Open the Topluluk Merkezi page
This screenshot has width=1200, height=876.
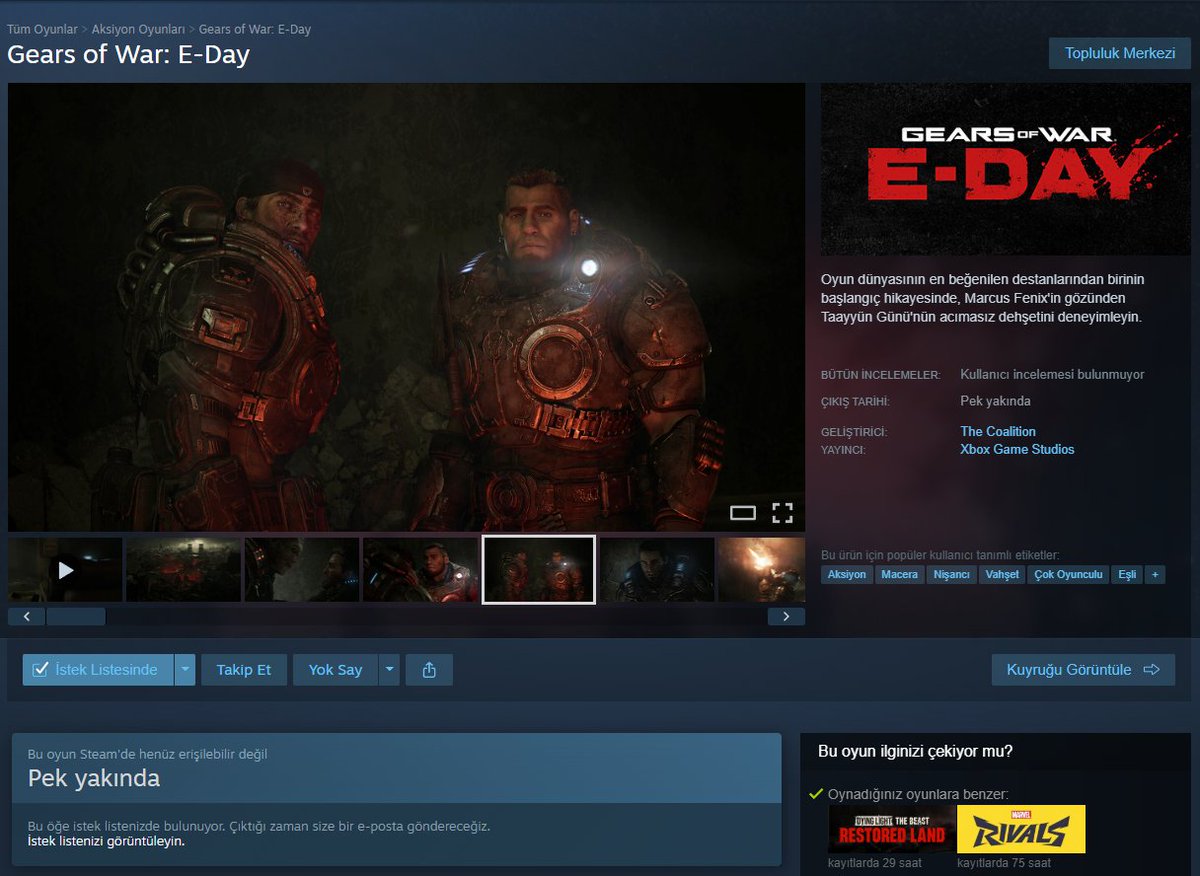[1118, 53]
